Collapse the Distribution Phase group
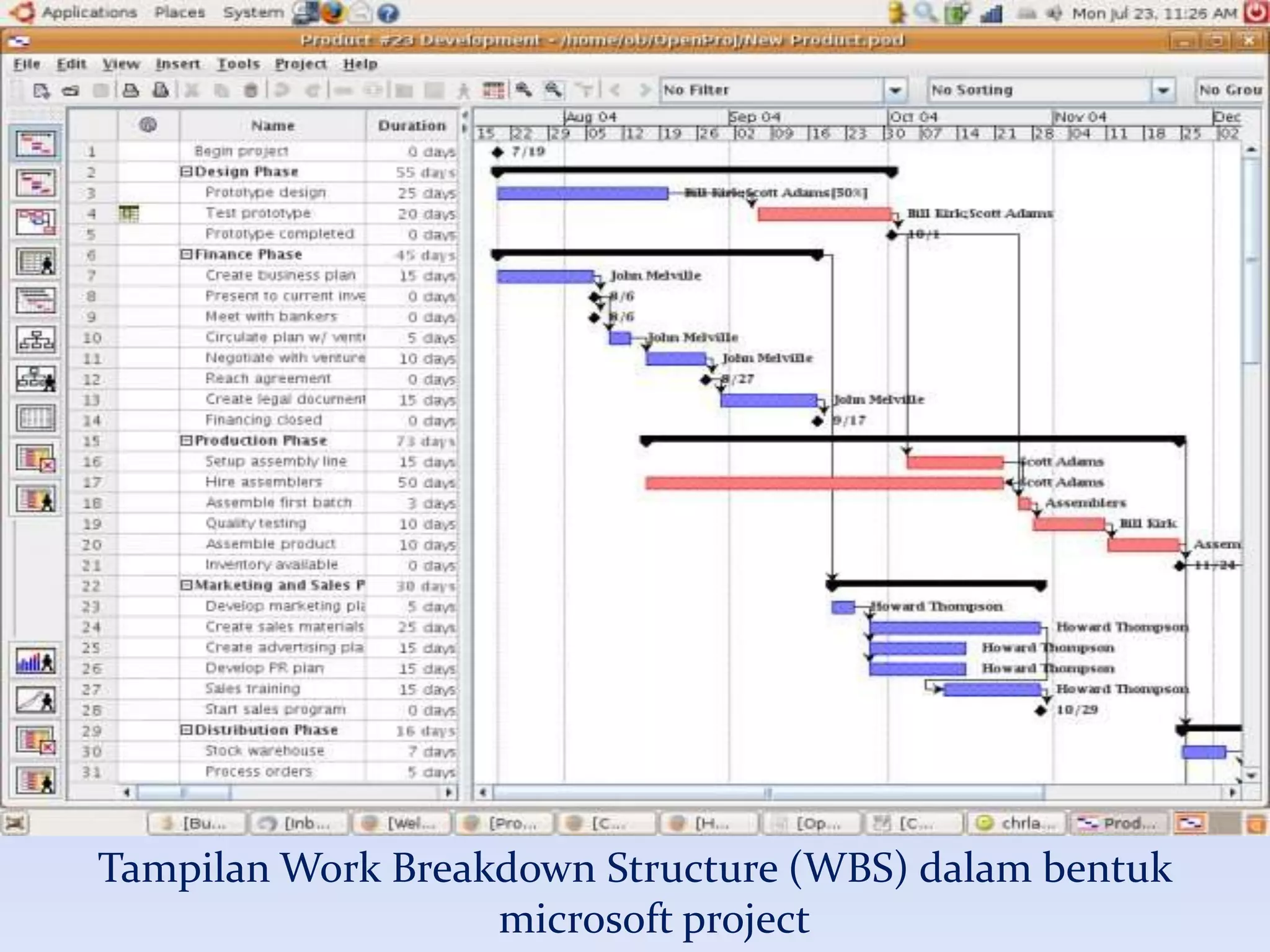1270x952 pixels. tap(186, 730)
